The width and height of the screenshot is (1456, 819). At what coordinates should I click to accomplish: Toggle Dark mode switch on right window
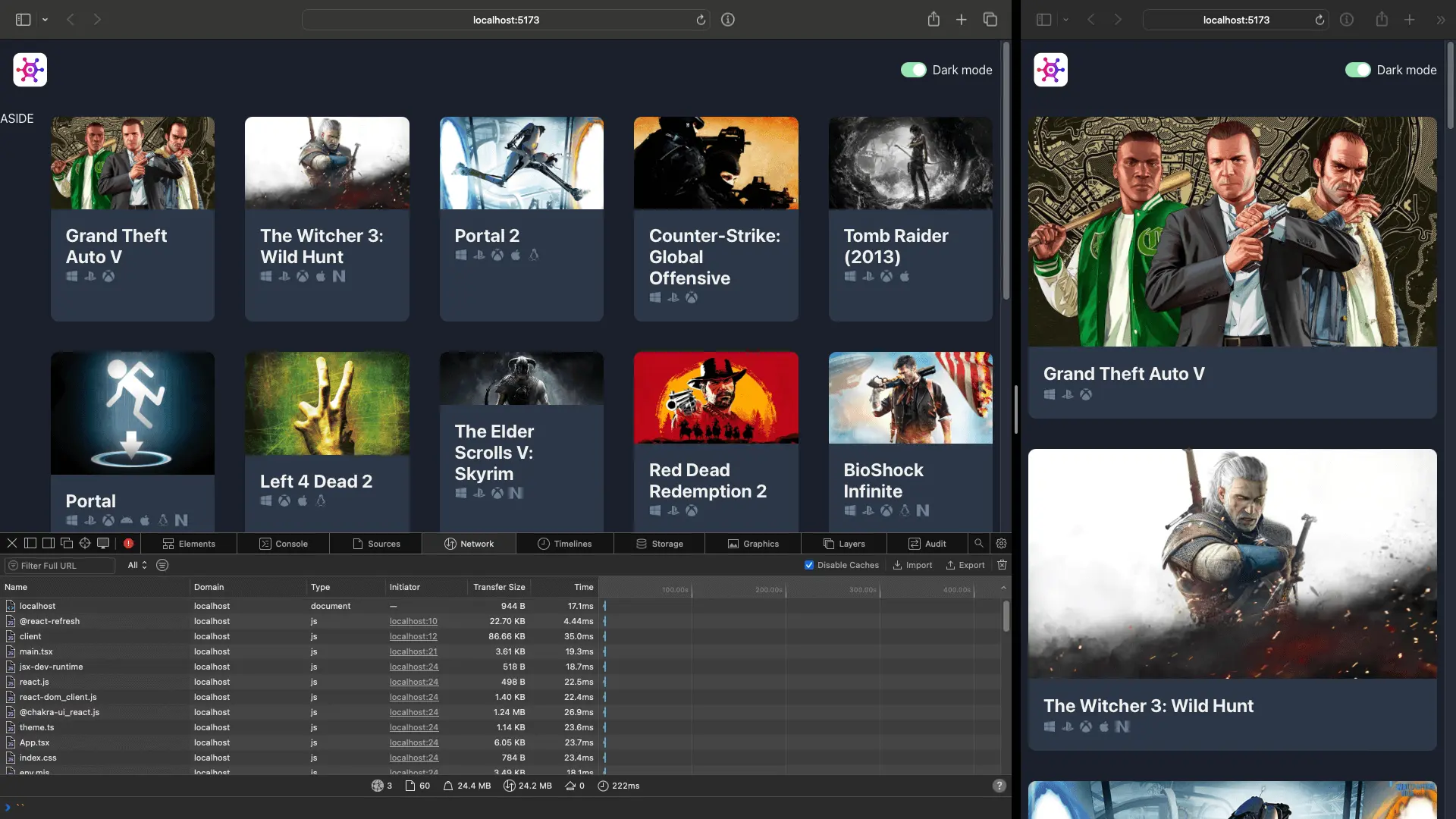(x=1357, y=69)
